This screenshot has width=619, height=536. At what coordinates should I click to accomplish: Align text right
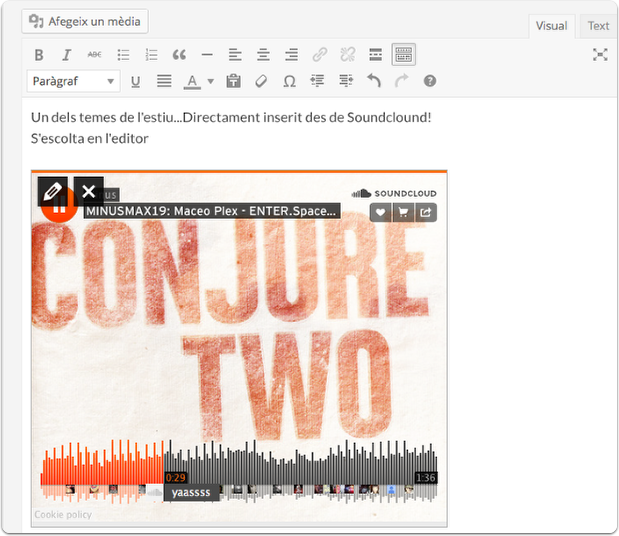pos(291,55)
